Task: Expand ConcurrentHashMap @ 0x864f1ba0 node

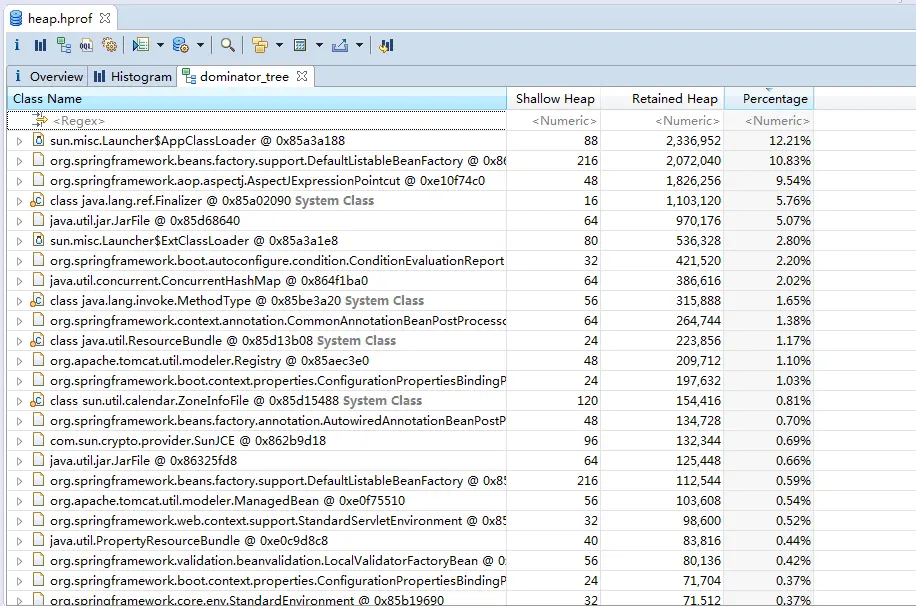Action: point(19,281)
